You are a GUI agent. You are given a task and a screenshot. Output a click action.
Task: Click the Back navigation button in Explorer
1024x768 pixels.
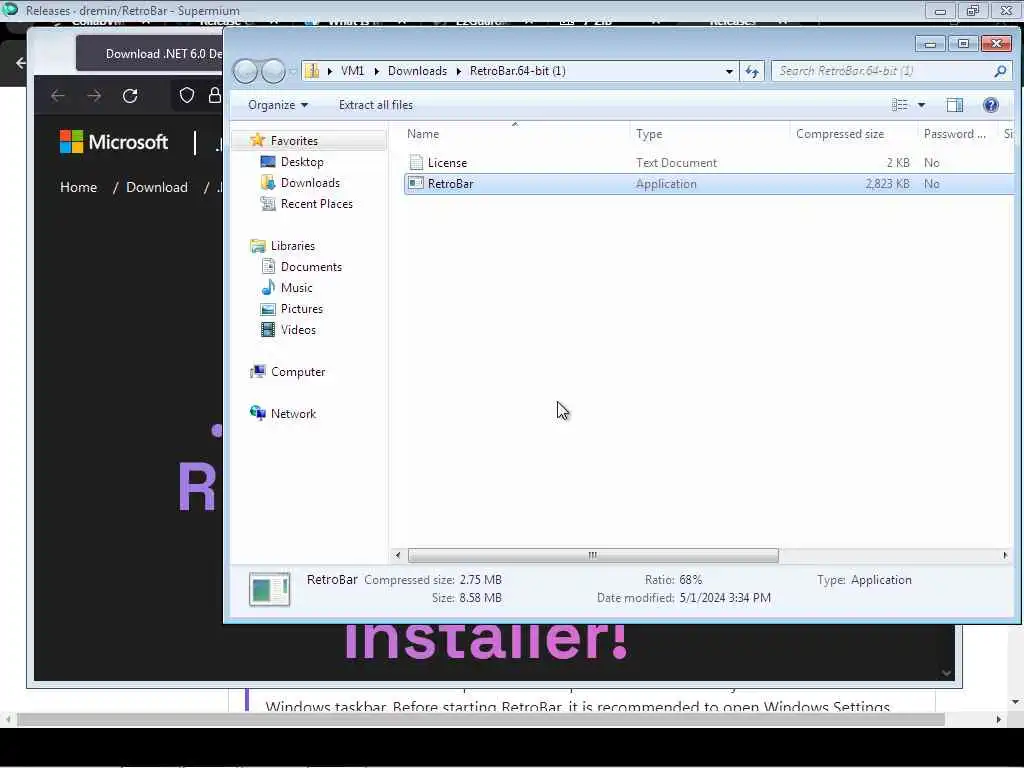point(246,71)
